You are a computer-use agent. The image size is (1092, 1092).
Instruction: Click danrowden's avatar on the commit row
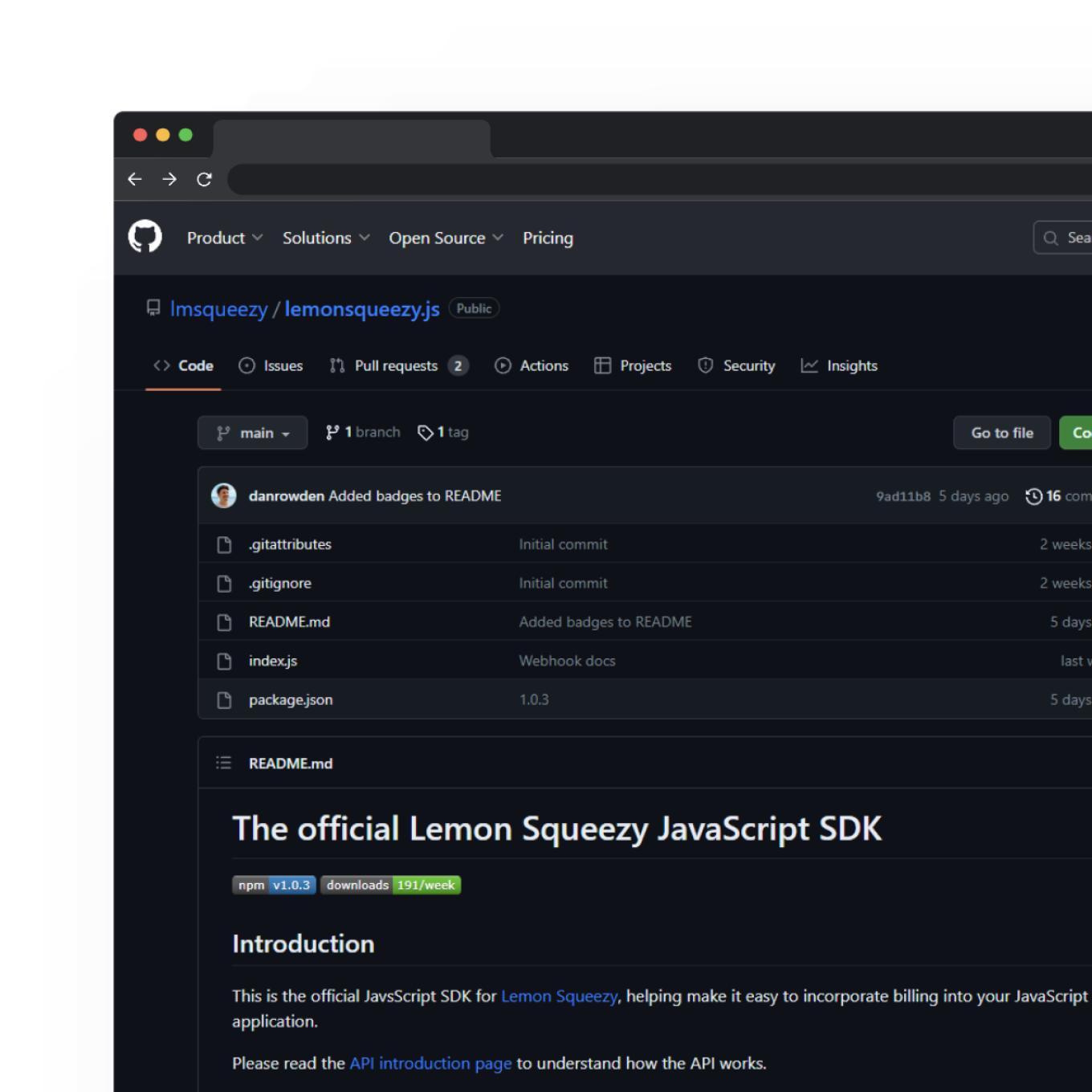pos(224,495)
